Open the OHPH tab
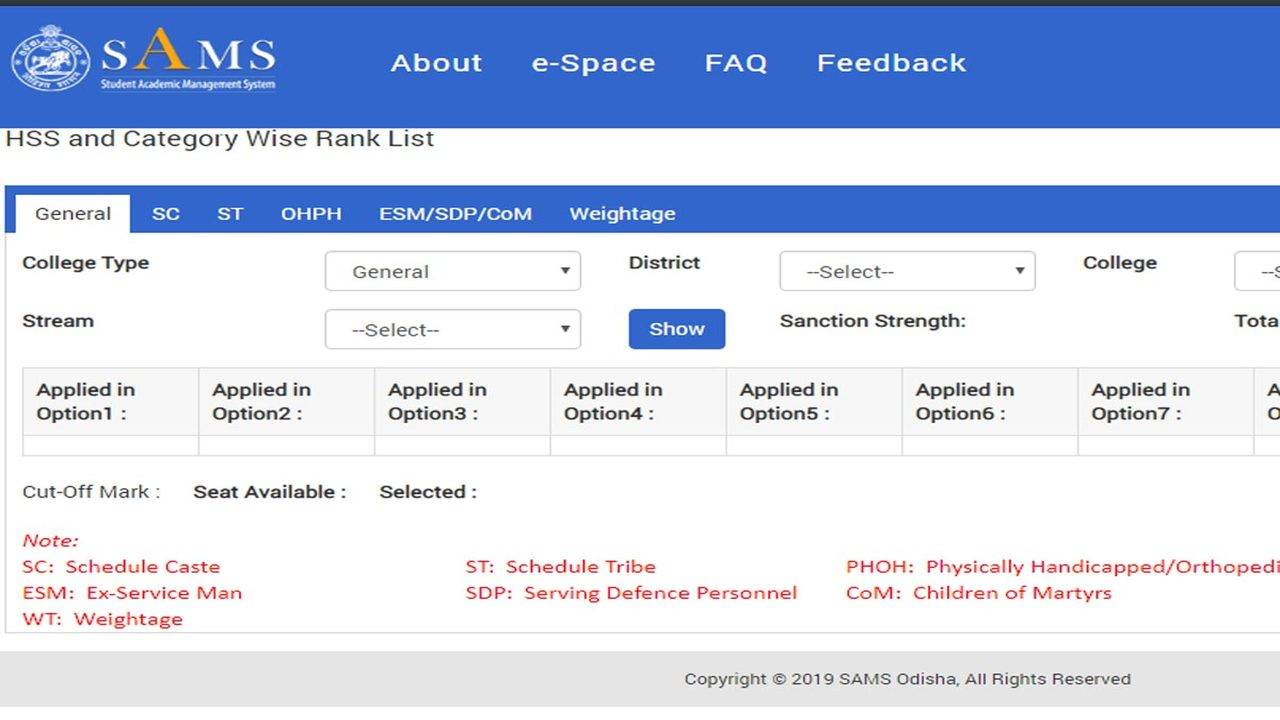The height and width of the screenshot is (720, 1280). (311, 214)
